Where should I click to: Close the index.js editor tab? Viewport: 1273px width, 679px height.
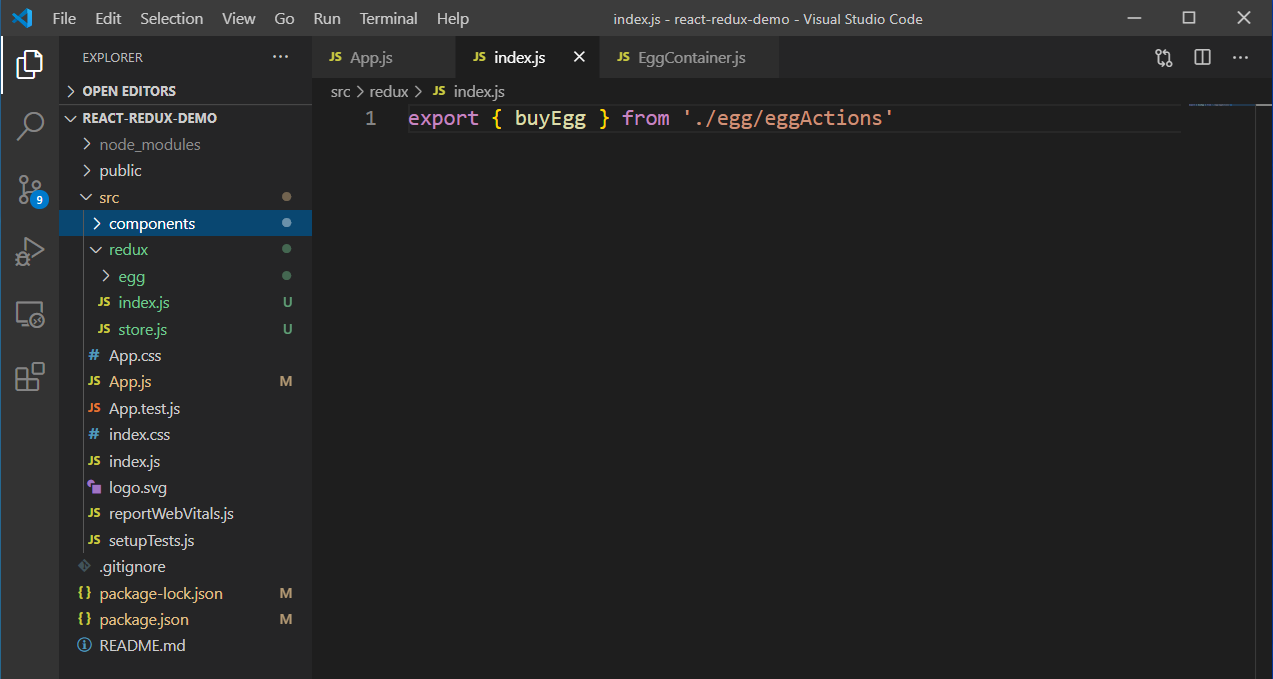click(579, 58)
